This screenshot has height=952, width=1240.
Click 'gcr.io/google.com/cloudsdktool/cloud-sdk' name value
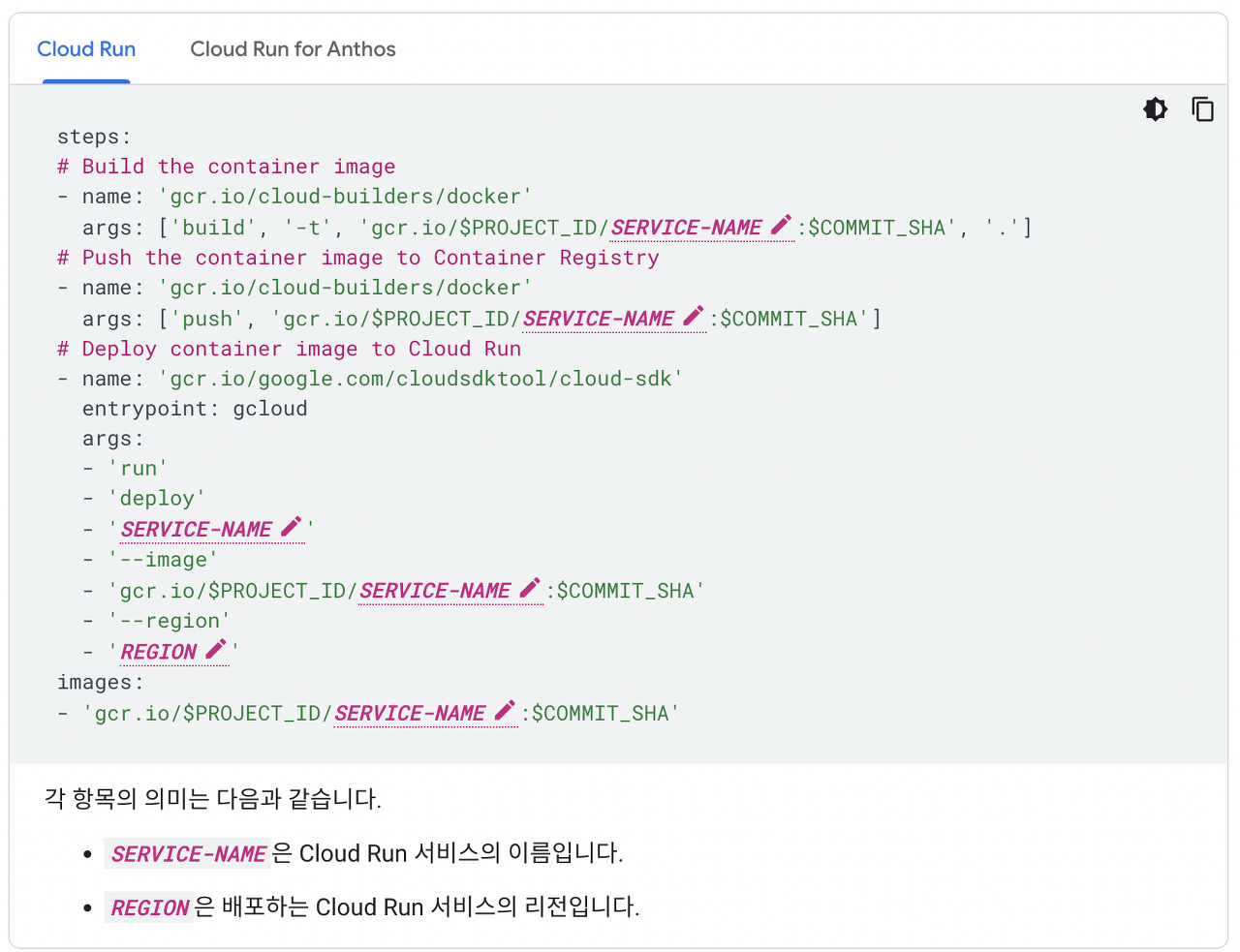421,379
